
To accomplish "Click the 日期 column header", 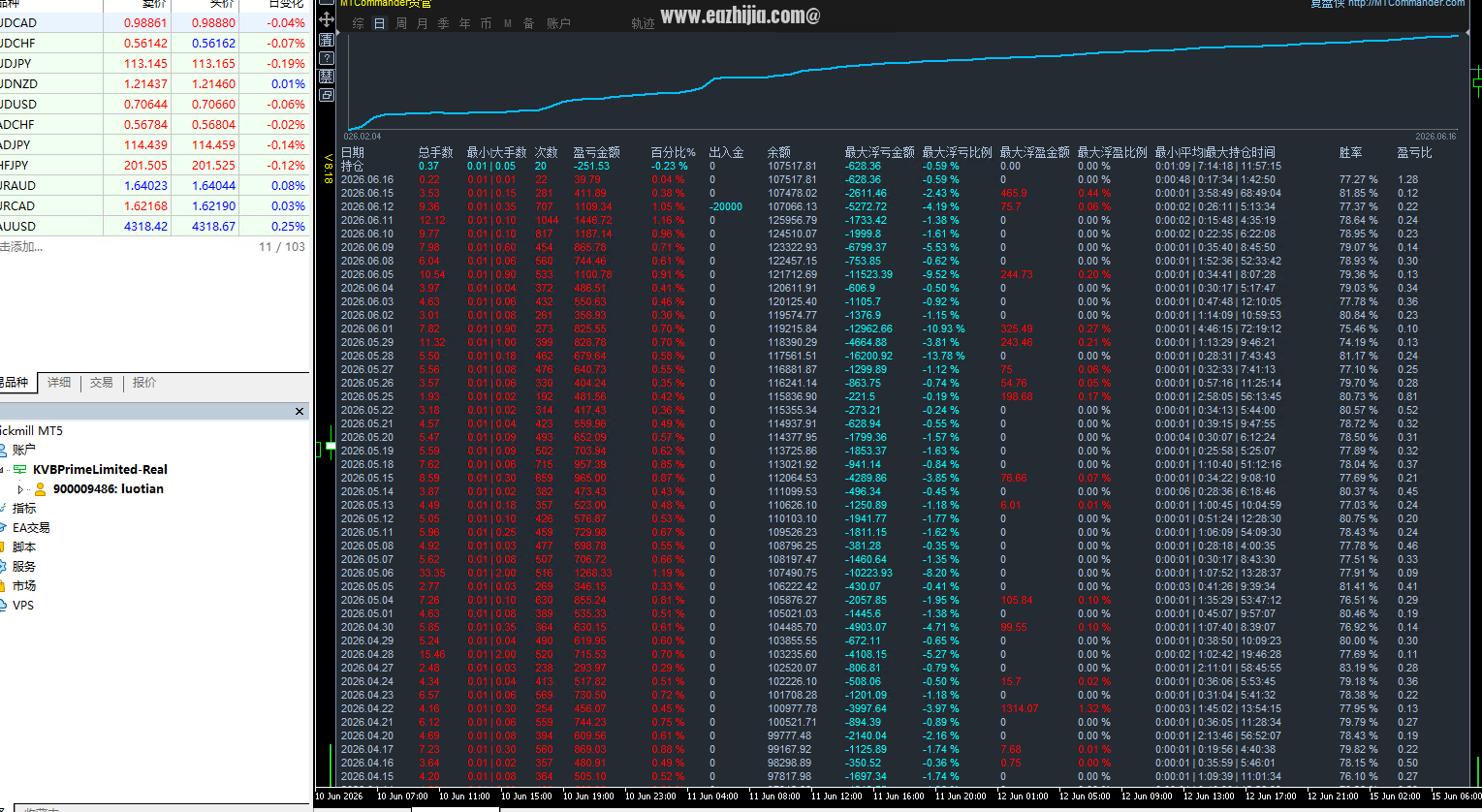I will [353, 152].
